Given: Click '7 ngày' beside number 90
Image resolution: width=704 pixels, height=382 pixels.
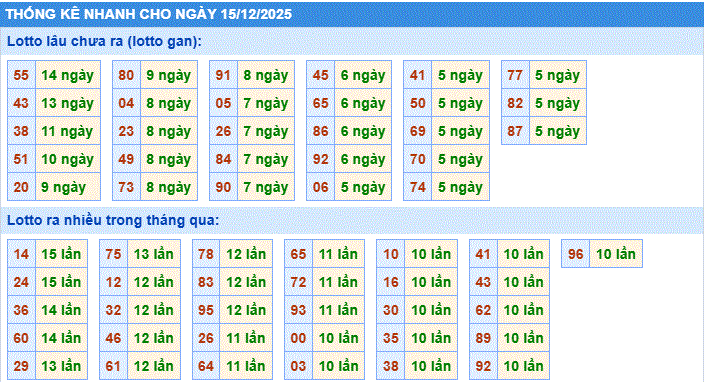Looking at the screenshot, I should pos(266,187).
